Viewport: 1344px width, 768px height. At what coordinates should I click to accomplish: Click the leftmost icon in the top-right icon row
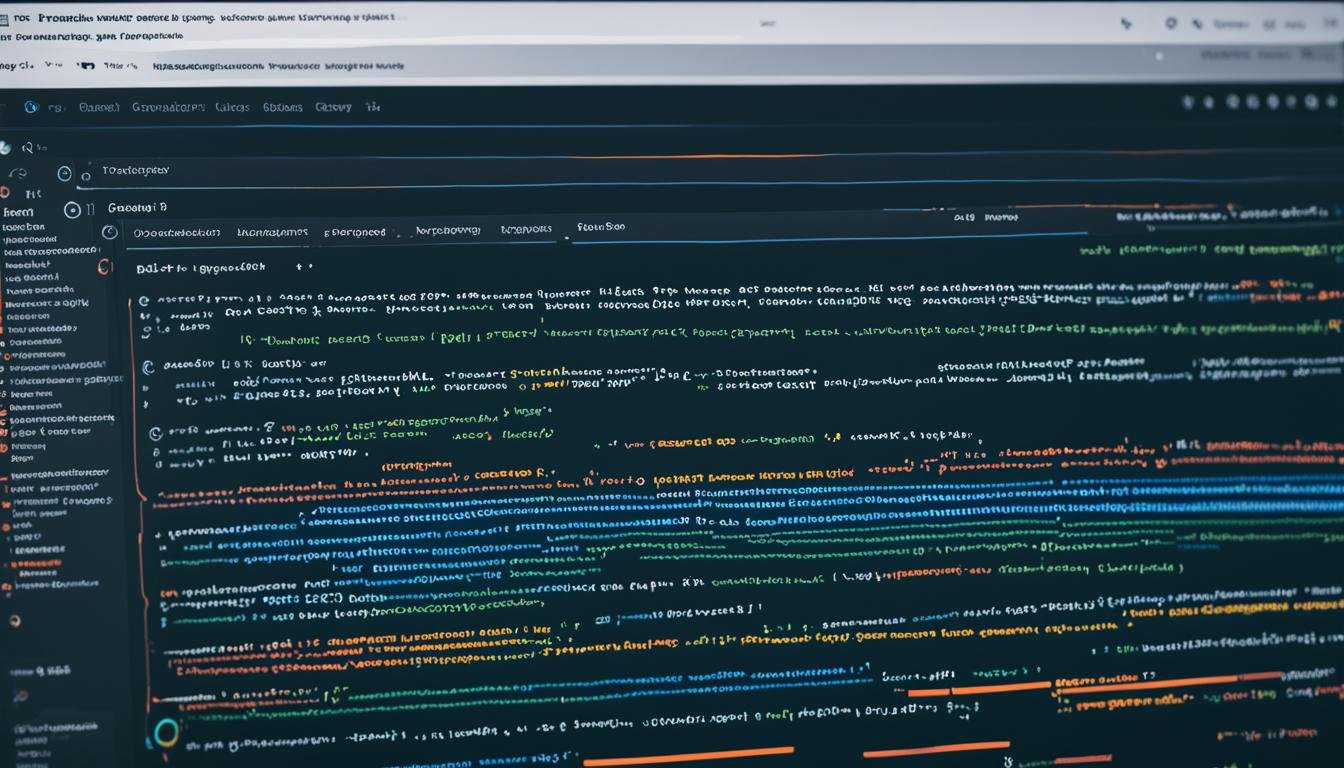(1188, 102)
